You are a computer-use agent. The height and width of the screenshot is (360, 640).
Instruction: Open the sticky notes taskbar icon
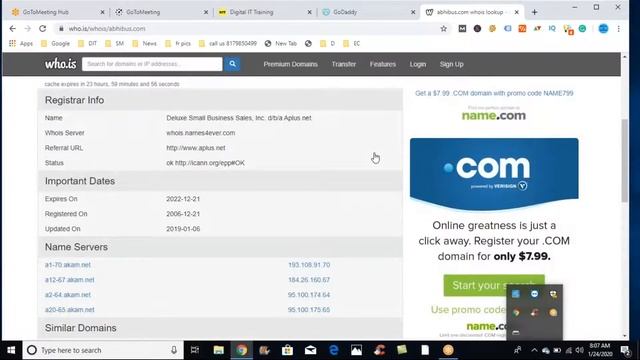pyautogui.click(x=402, y=350)
